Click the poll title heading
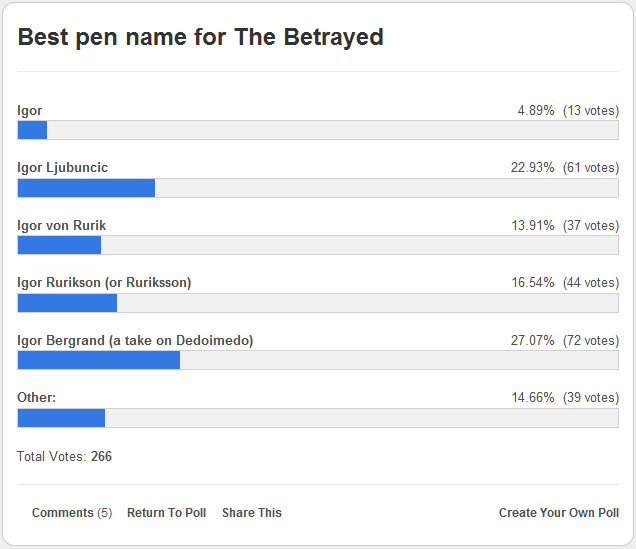 point(201,38)
